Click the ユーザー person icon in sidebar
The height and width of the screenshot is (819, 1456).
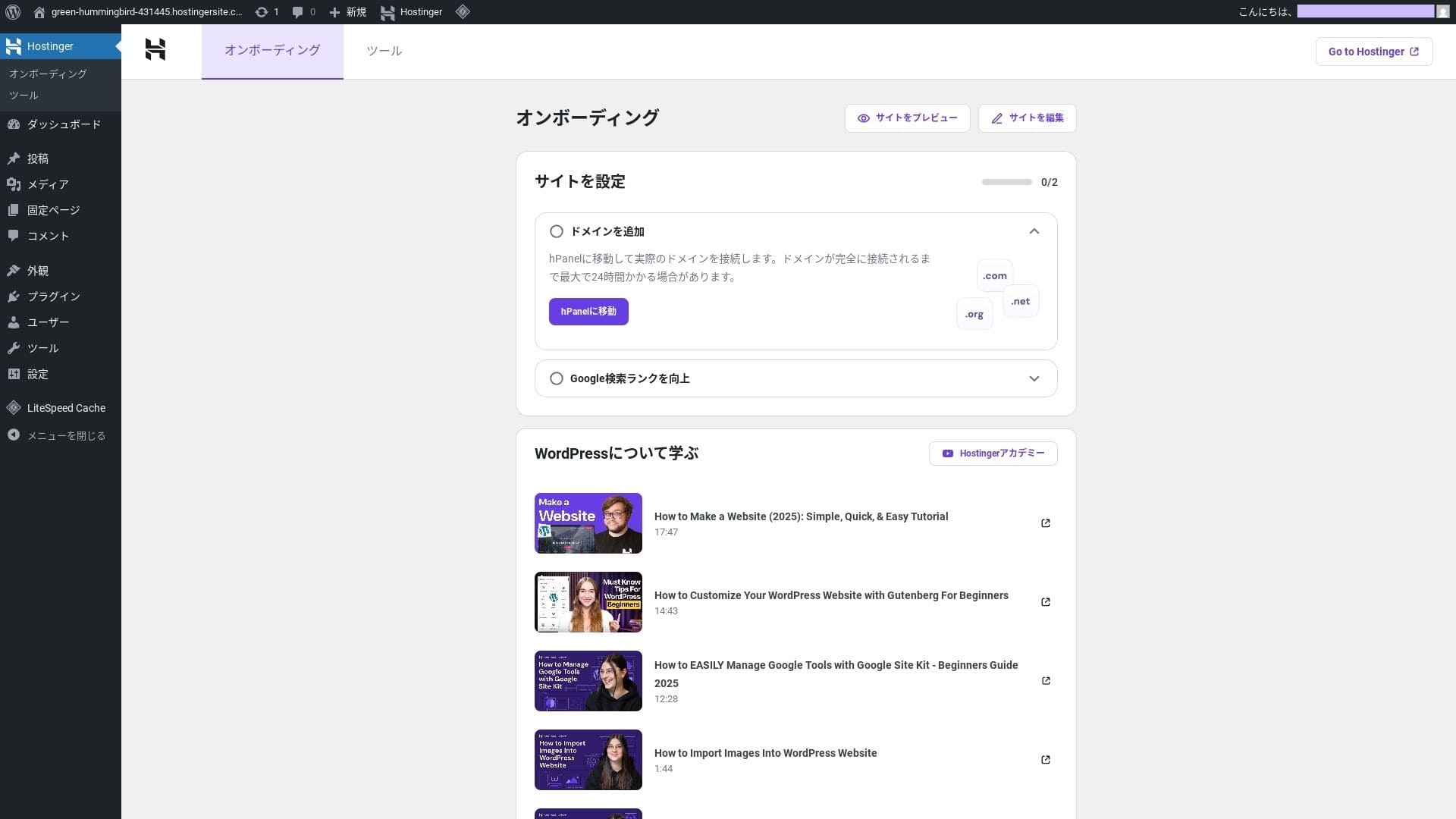click(x=14, y=322)
